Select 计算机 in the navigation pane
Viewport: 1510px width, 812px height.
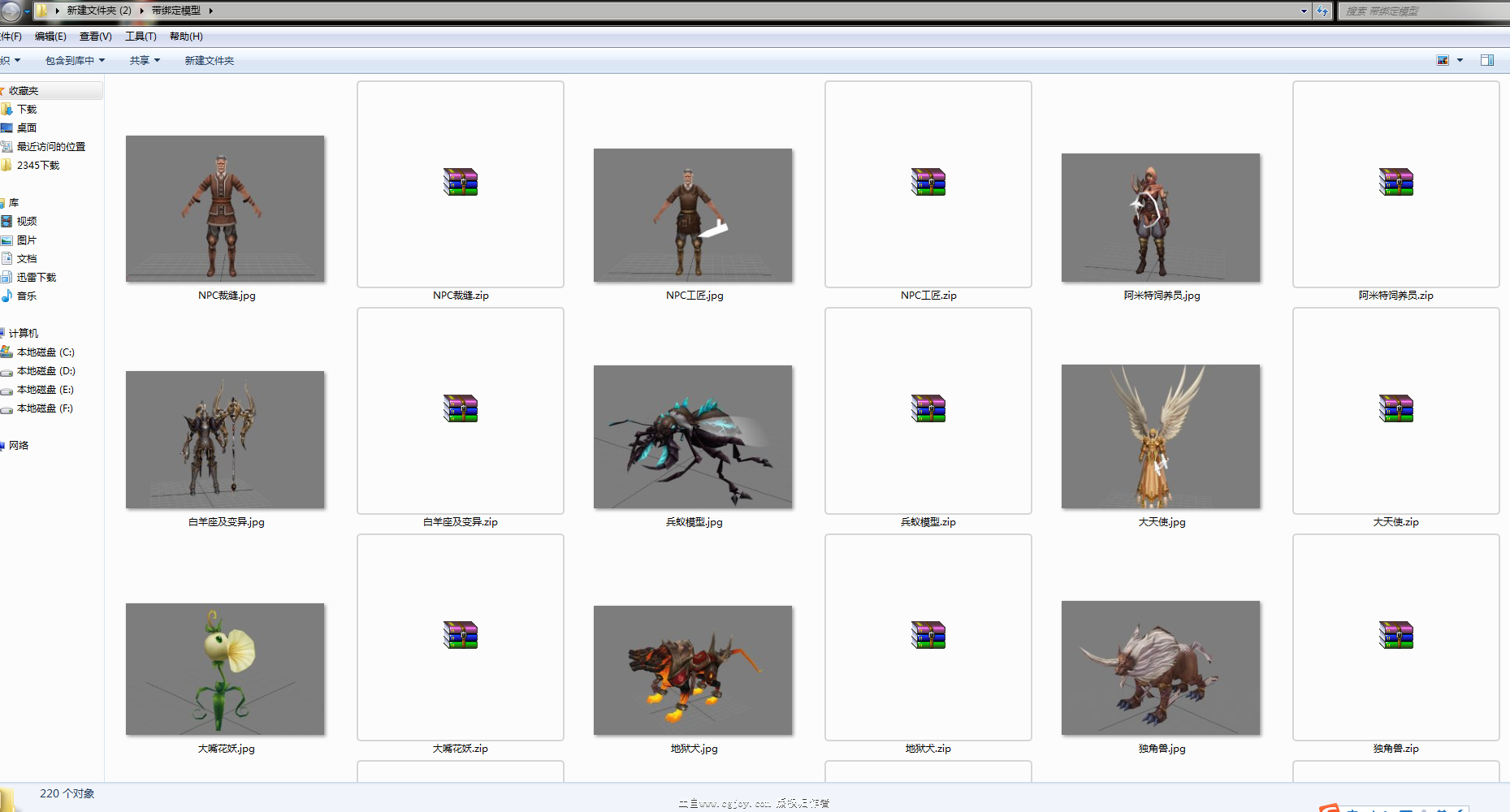23,334
